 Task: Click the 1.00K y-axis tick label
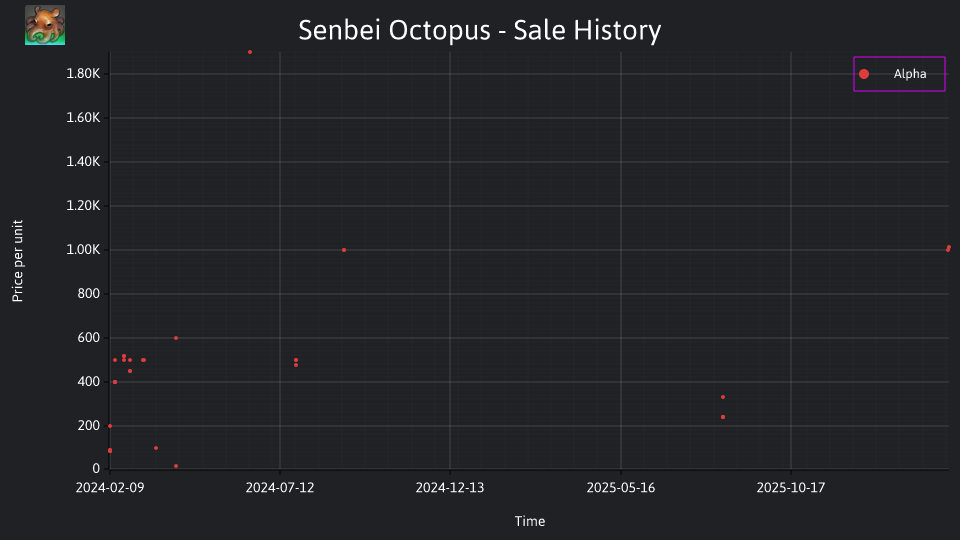pos(83,250)
